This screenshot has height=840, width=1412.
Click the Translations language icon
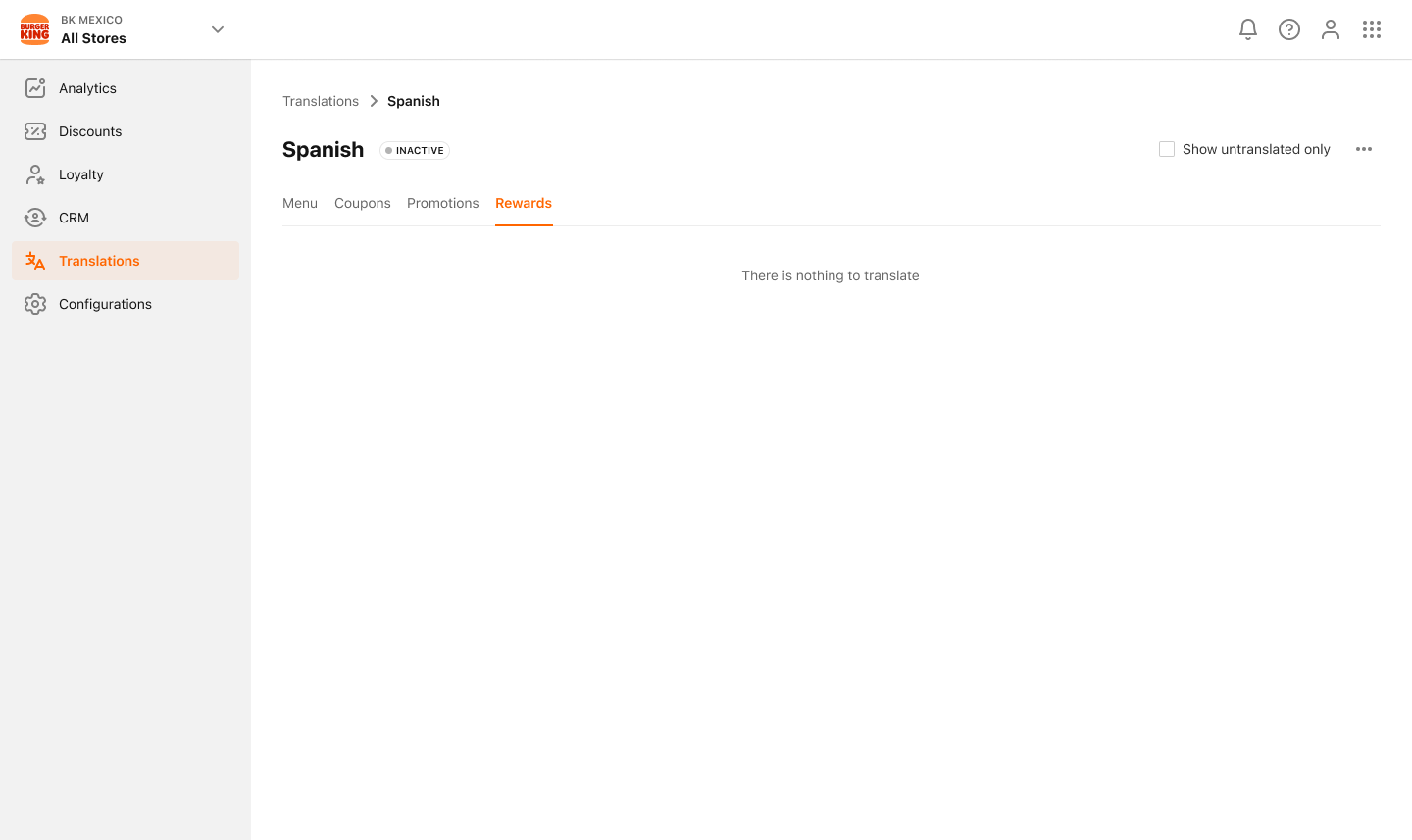point(35,261)
